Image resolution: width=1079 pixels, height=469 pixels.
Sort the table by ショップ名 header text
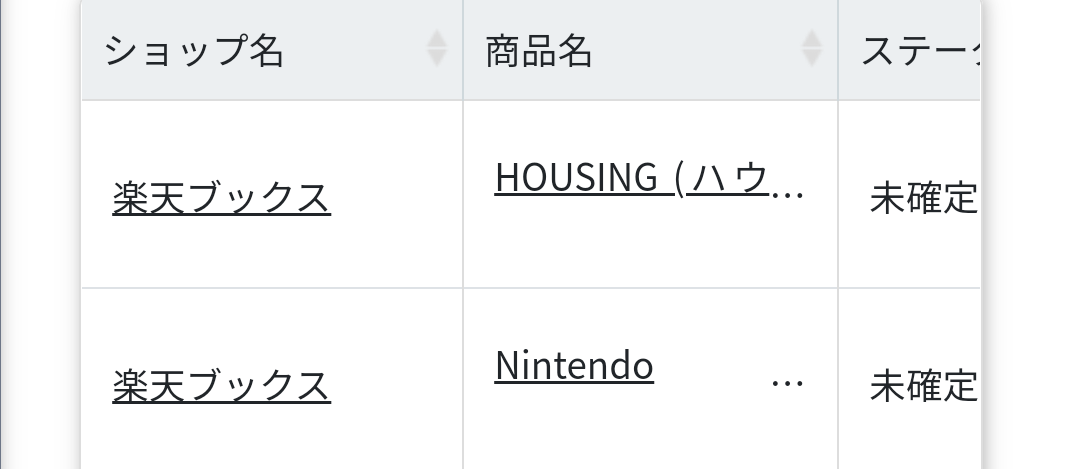pos(194,50)
